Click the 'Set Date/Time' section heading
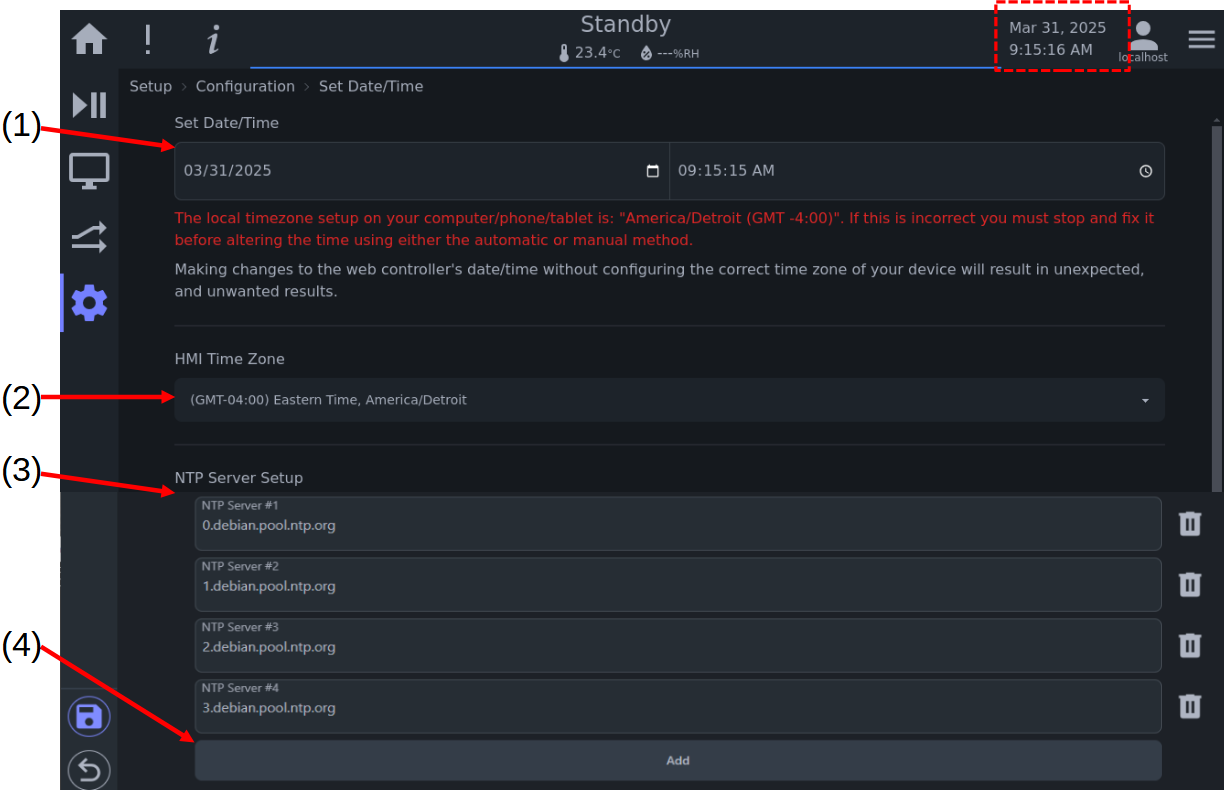The width and height of the screenshot is (1224, 790). pyautogui.click(x=227, y=123)
